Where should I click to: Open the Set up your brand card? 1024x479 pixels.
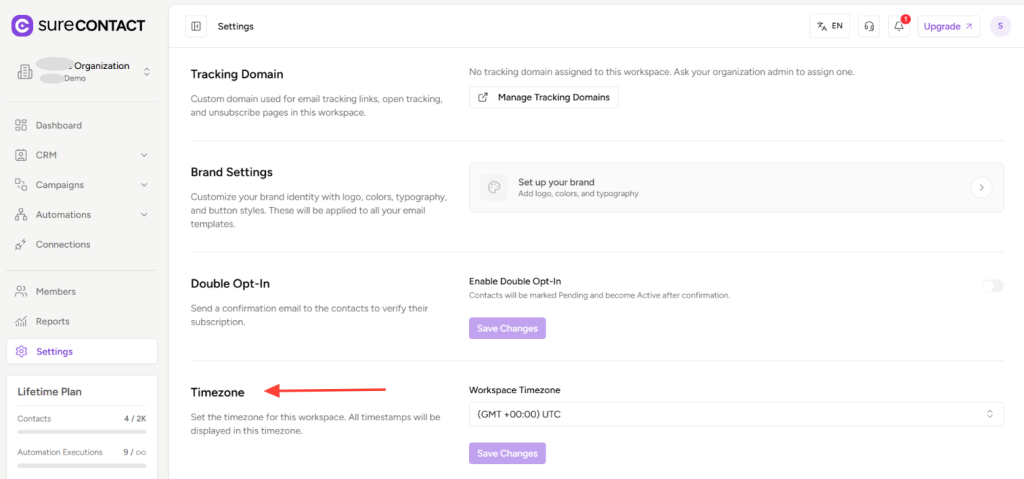pyautogui.click(x=735, y=188)
